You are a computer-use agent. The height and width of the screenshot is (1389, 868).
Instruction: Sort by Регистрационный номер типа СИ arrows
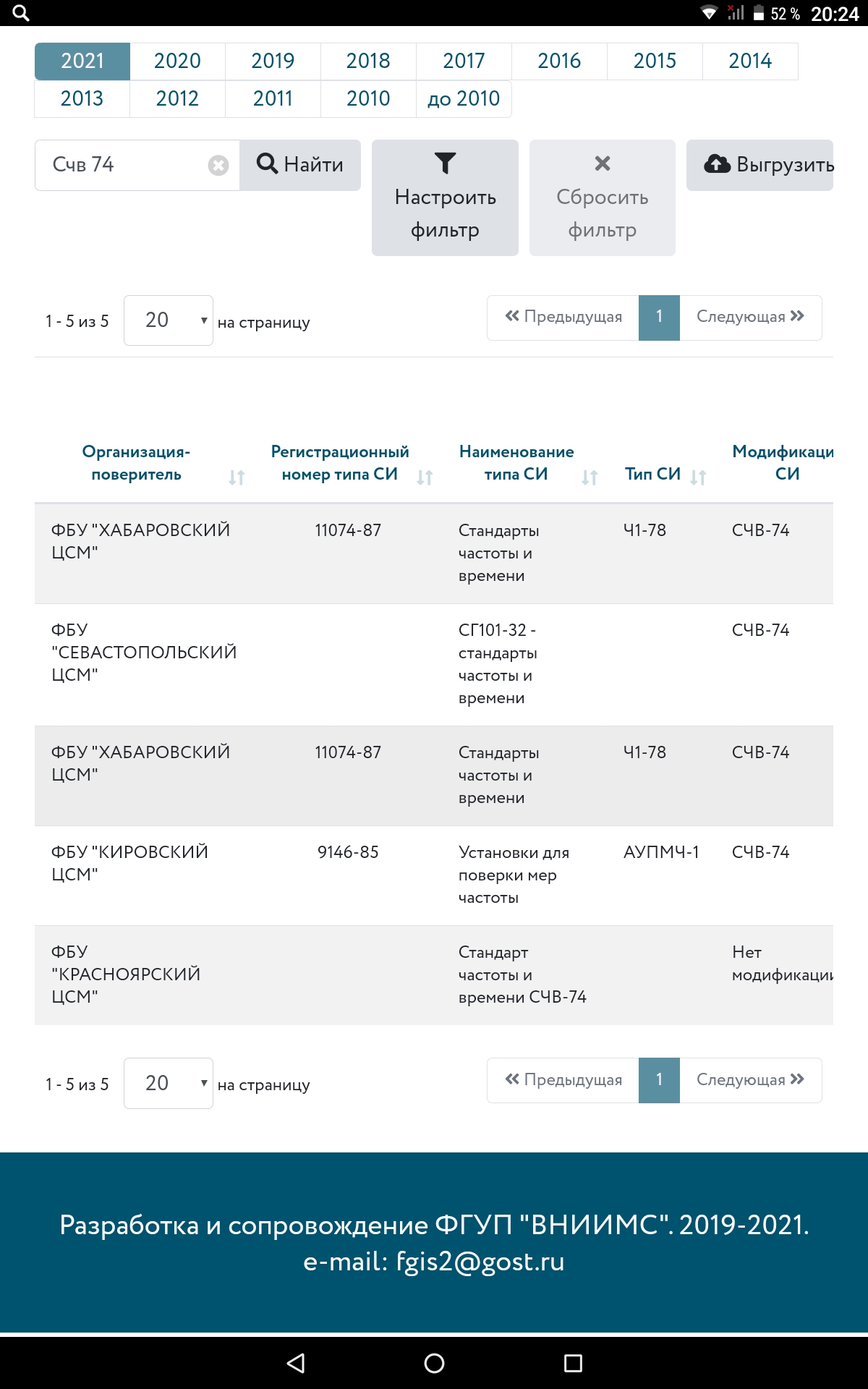425,477
